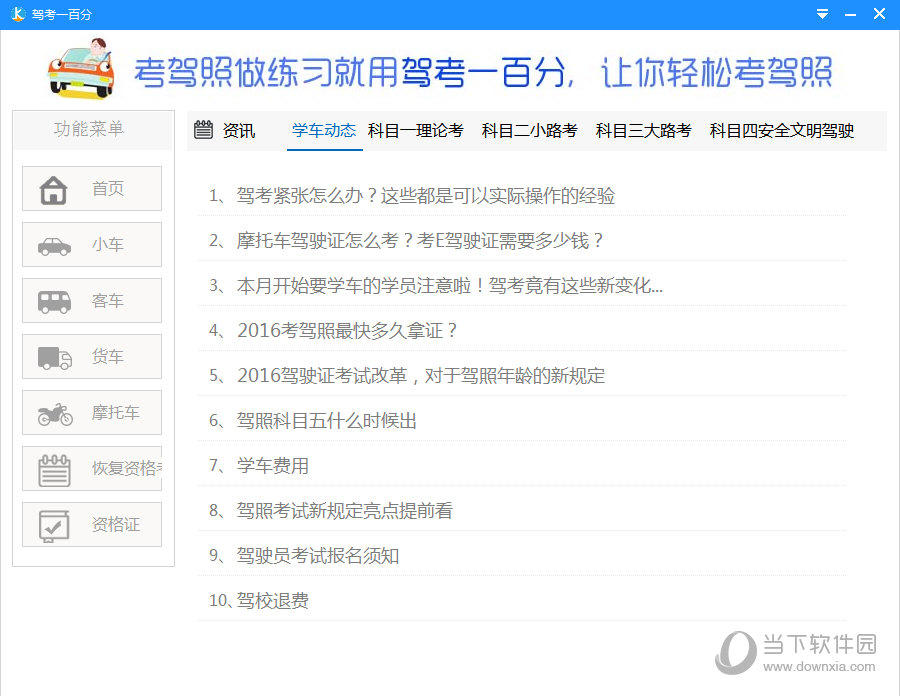Click the 摩托车 menu label
The height and width of the screenshot is (696, 900).
click(x=115, y=413)
